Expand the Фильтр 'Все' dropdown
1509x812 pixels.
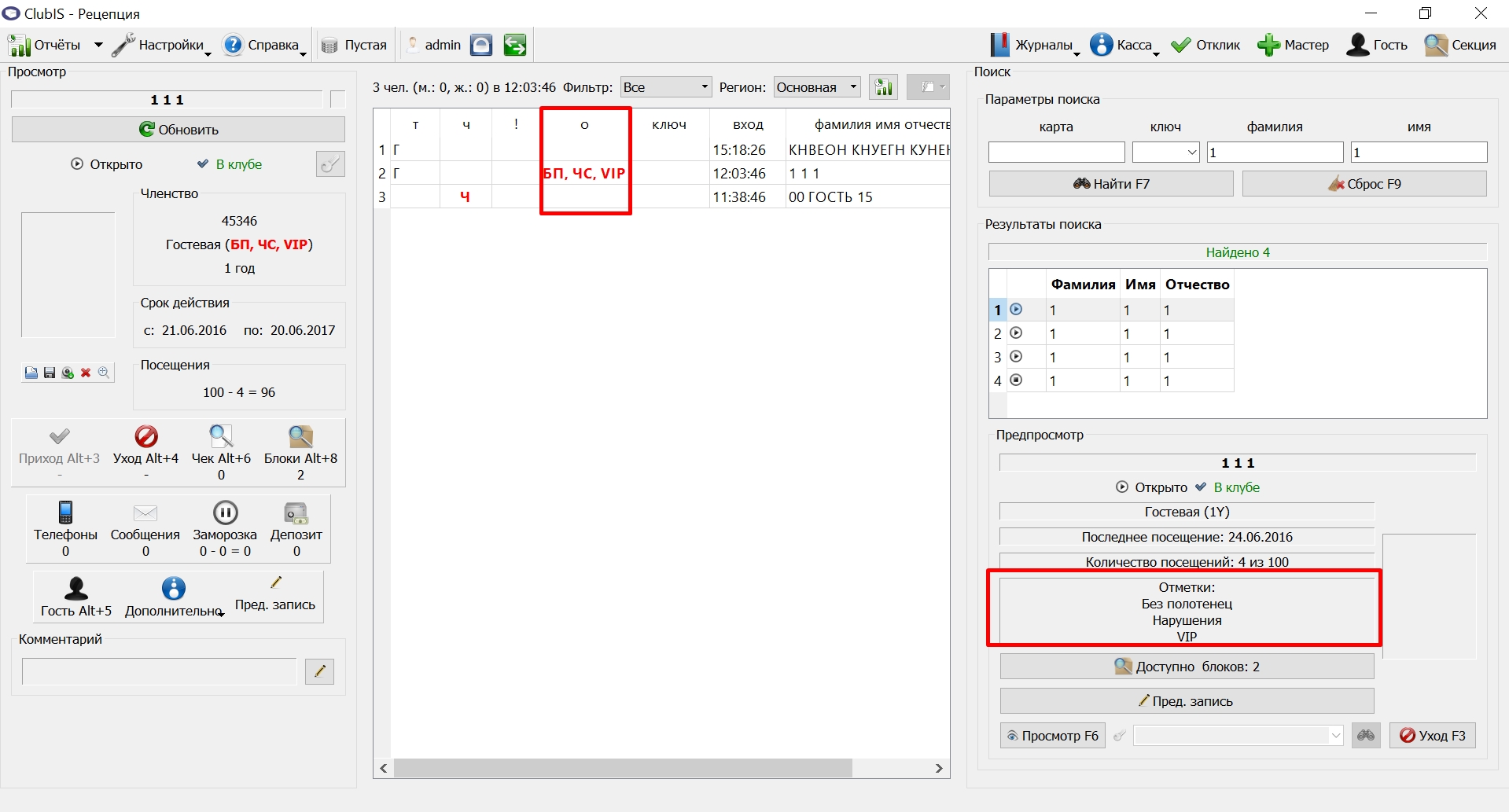tap(666, 87)
